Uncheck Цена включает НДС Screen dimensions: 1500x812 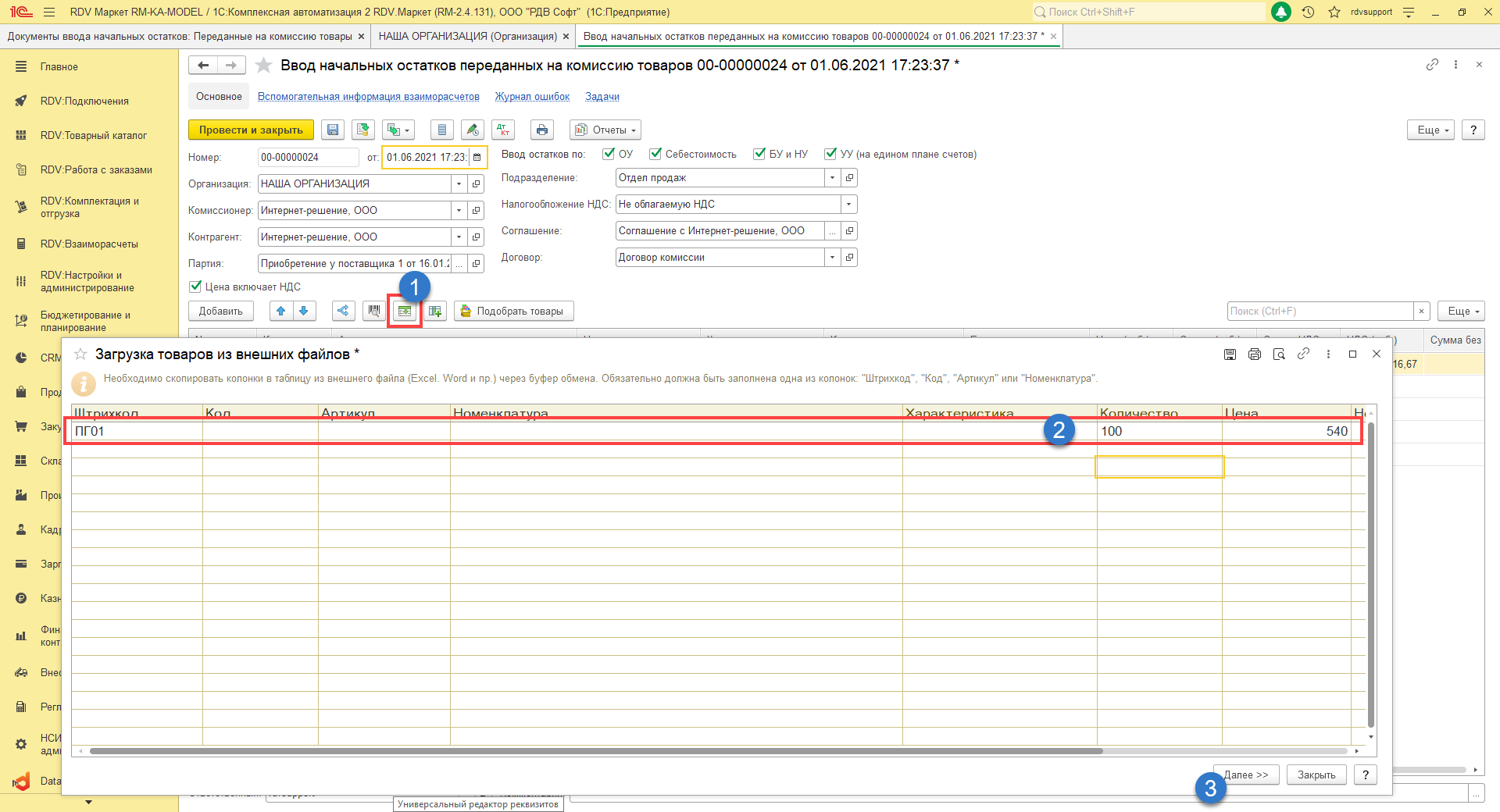click(x=196, y=287)
